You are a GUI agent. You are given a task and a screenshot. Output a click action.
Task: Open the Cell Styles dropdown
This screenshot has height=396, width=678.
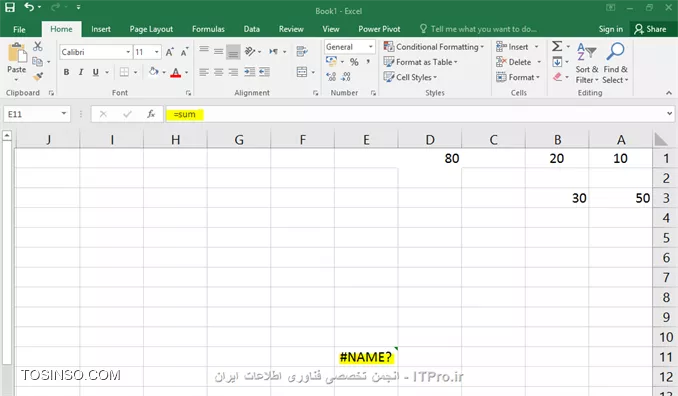(410, 77)
